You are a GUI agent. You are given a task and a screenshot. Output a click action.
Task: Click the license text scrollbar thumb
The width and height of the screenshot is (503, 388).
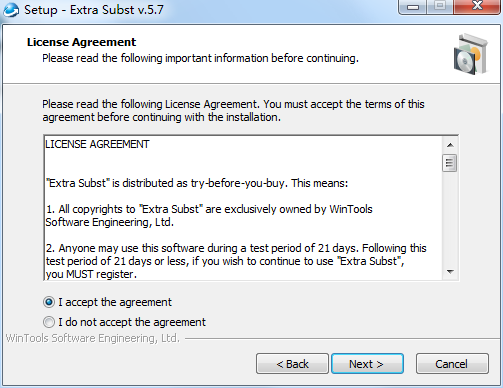point(450,163)
